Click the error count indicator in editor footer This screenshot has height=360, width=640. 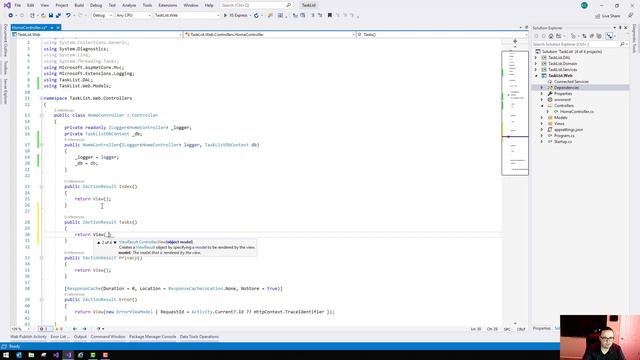point(45,329)
